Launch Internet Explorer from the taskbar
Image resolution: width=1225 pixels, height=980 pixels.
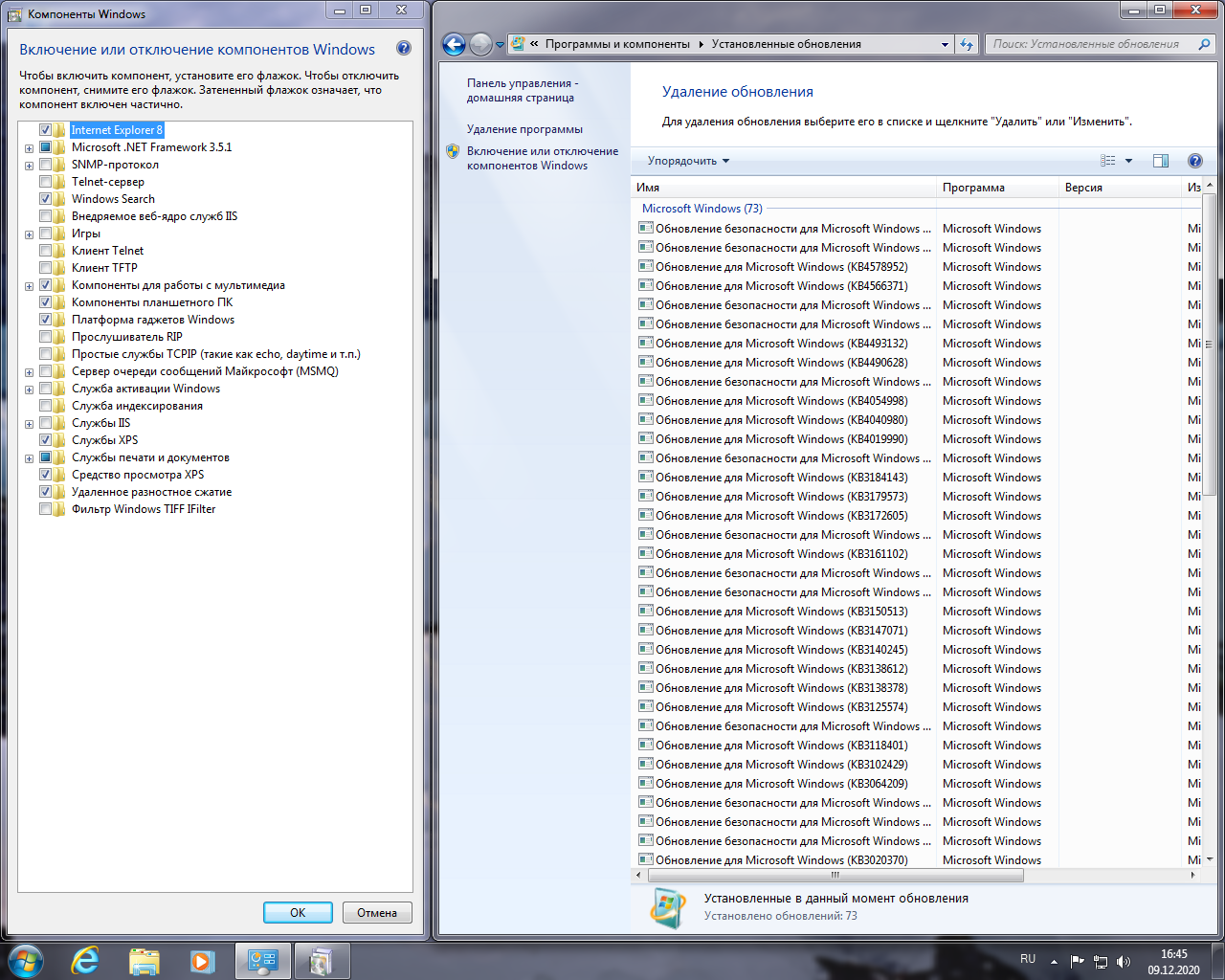86,961
